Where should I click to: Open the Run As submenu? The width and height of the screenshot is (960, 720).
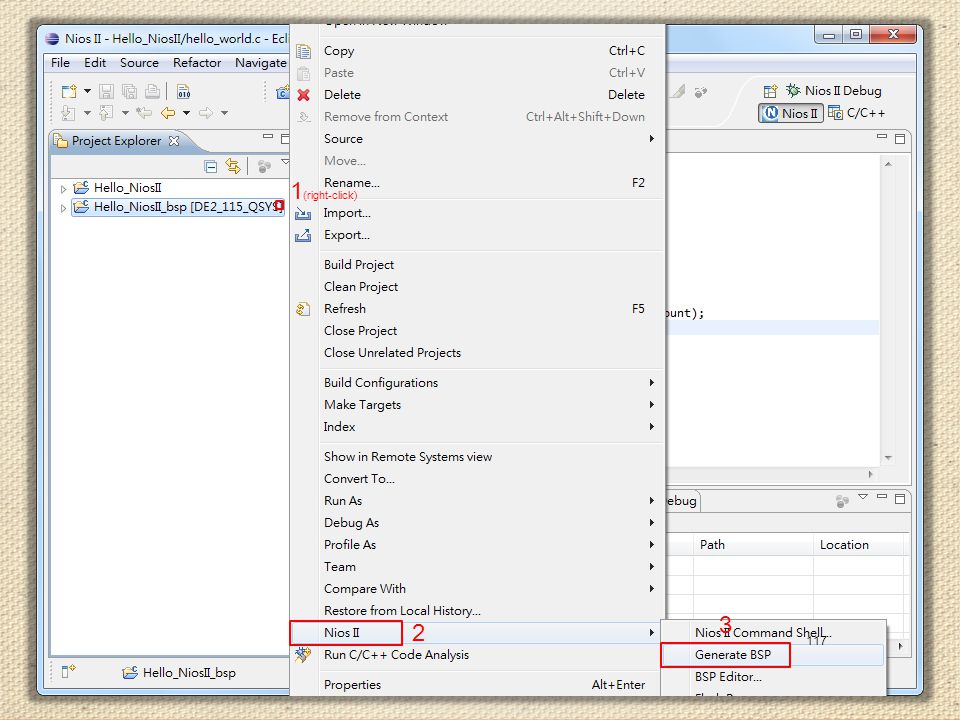point(478,501)
